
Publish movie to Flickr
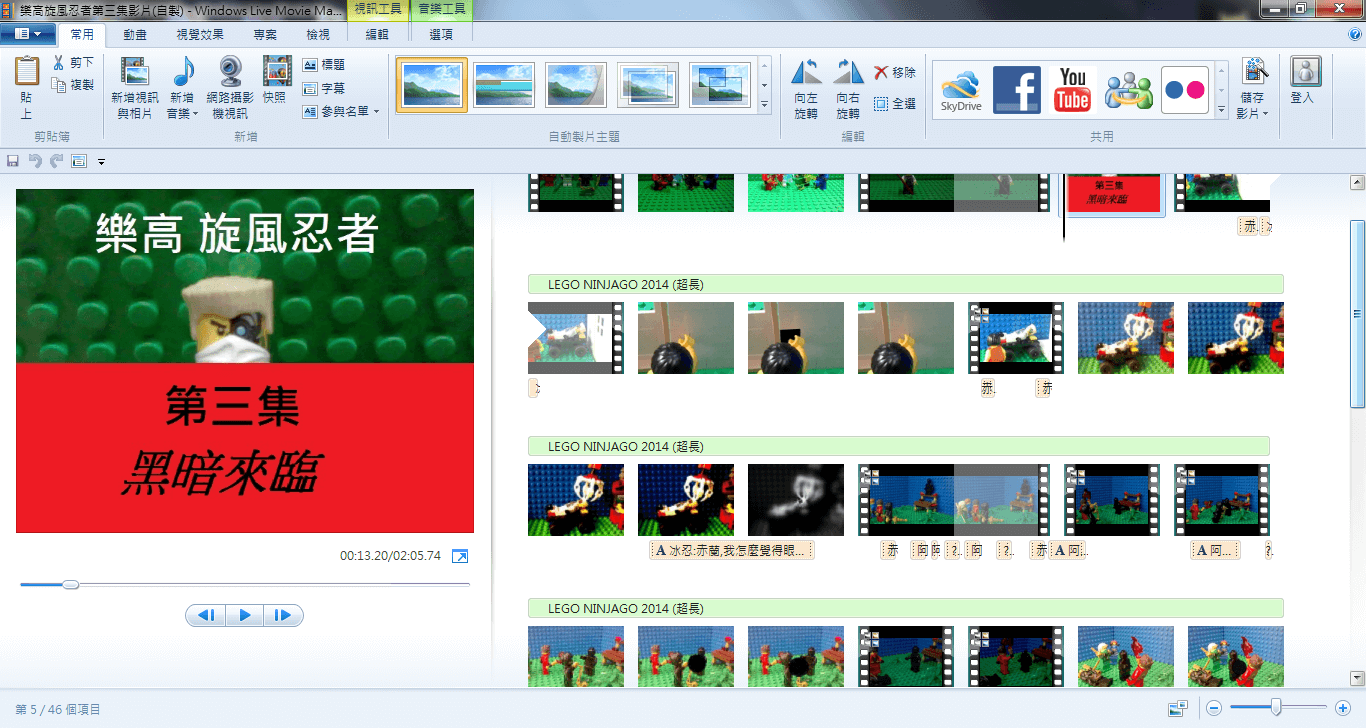coord(1185,90)
